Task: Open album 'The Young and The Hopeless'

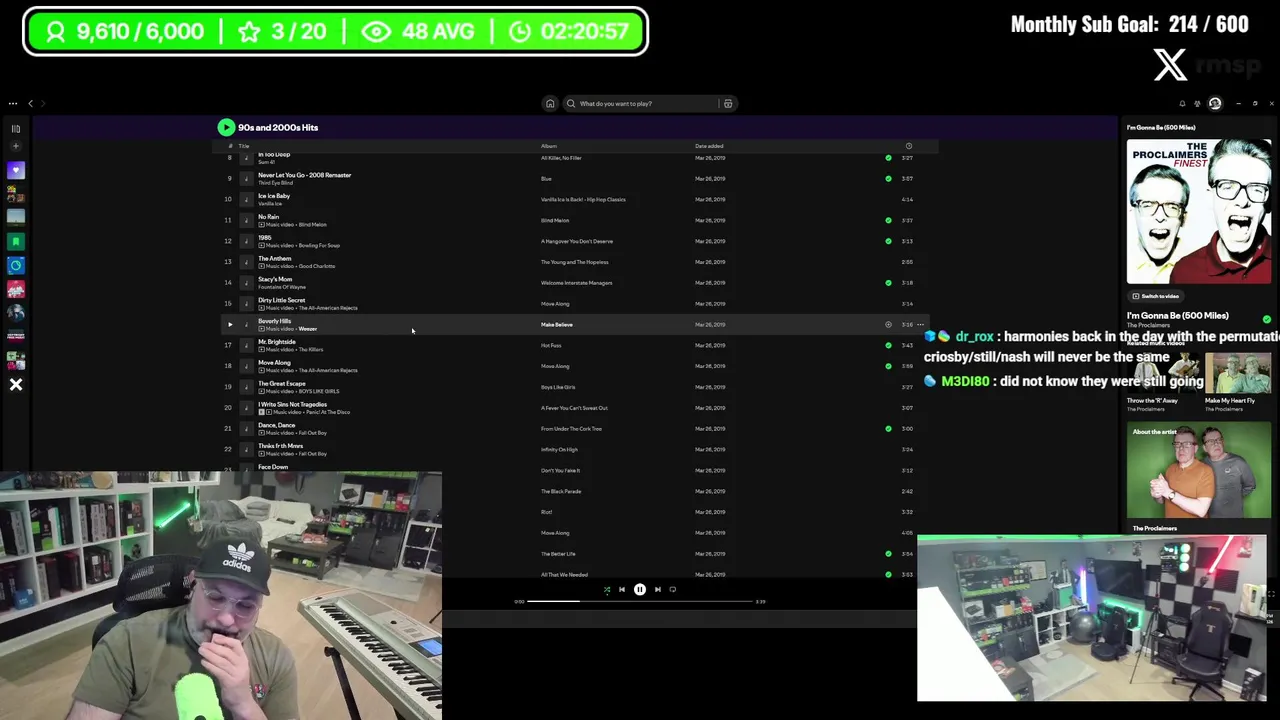Action: click(574, 262)
